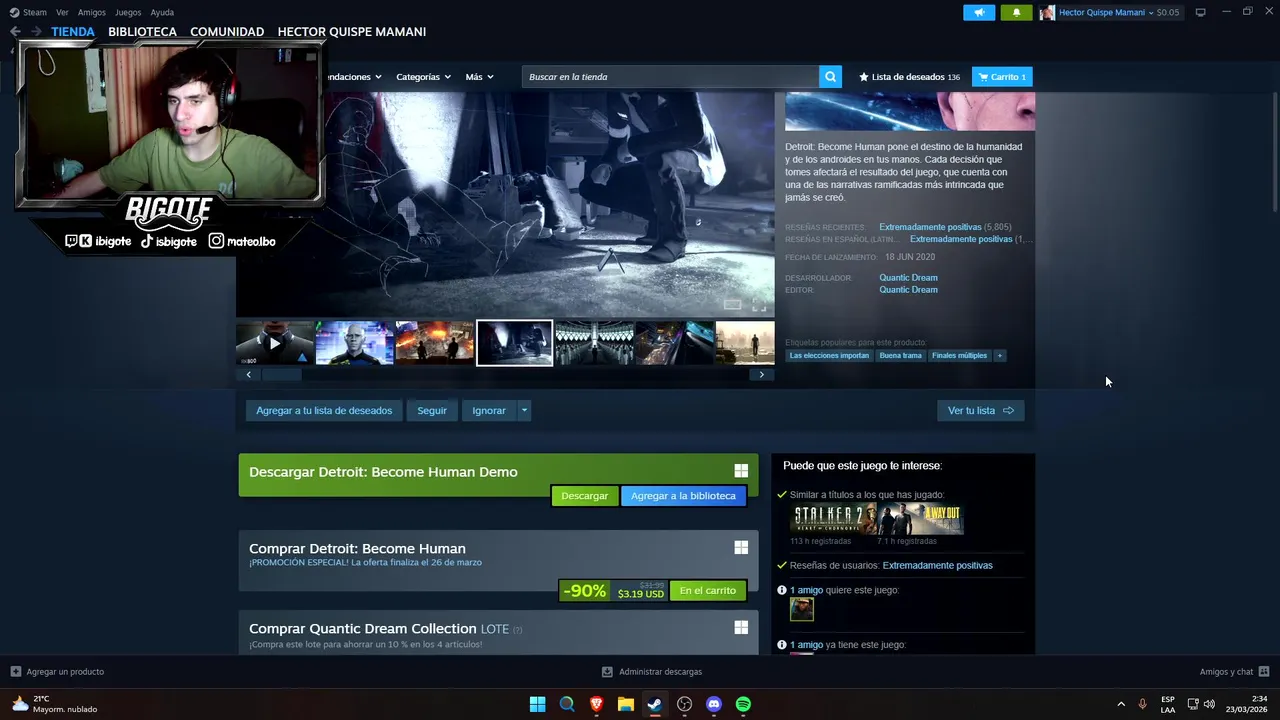Click the En el carrito button
The width and height of the screenshot is (1280, 720).
pos(708,591)
